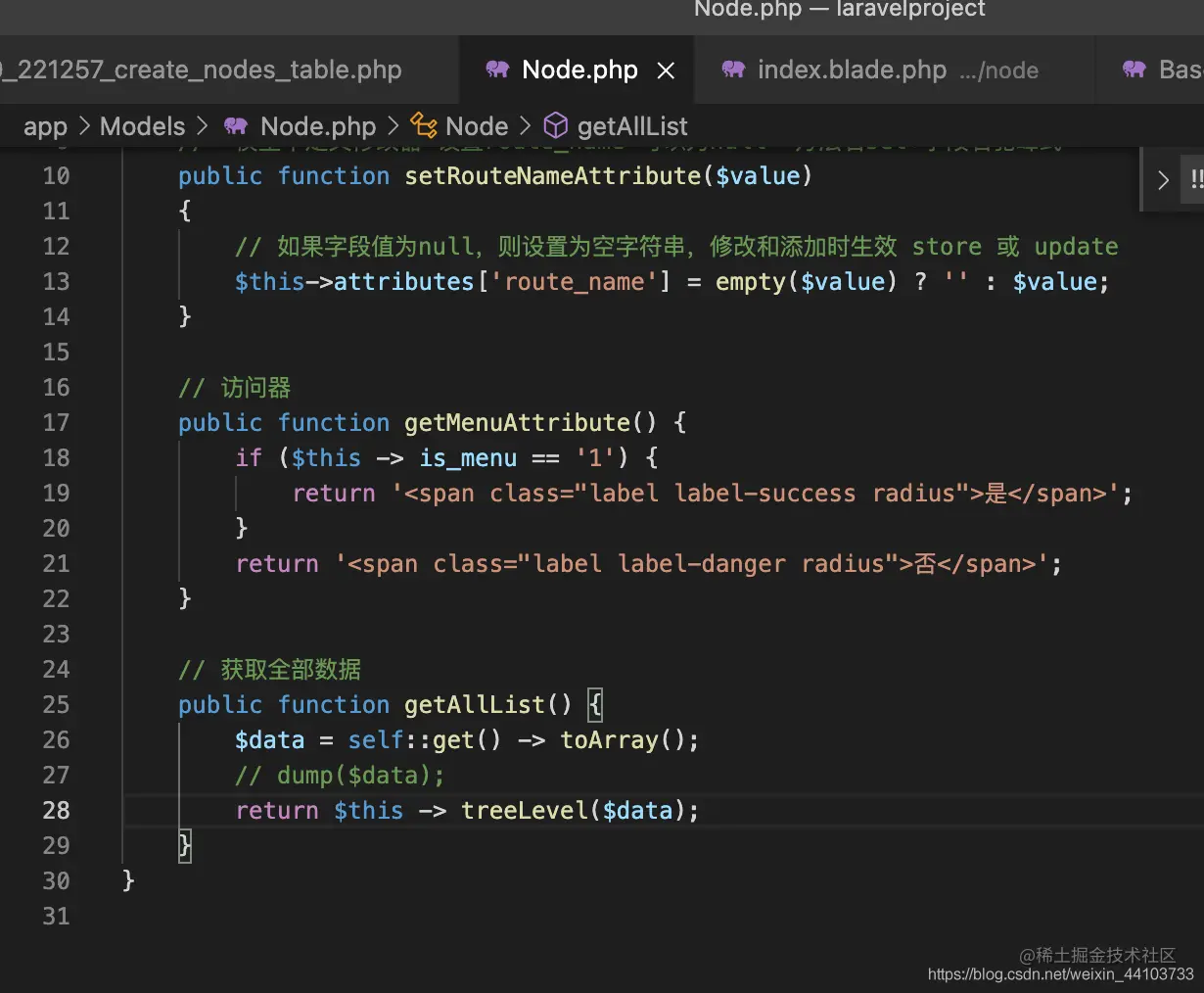This screenshot has height=993, width=1204.
Task: Select the Models breadcrumb segment
Action: click(x=142, y=126)
